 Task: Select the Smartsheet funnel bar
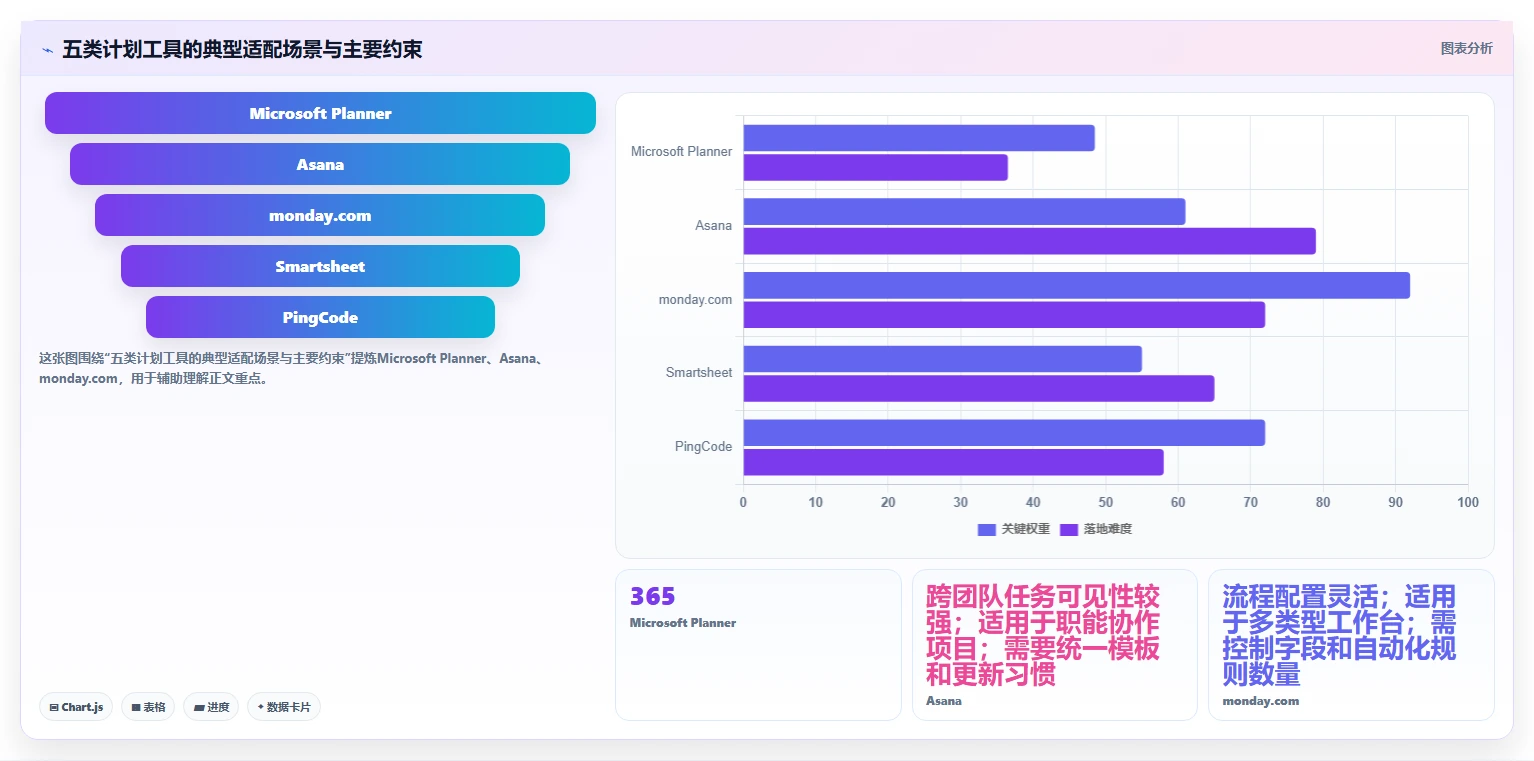click(x=320, y=266)
